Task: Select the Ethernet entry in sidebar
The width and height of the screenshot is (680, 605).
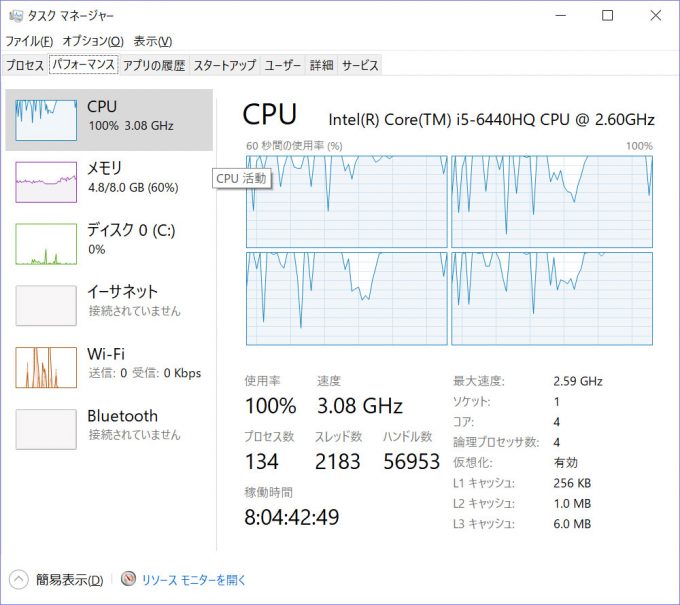Action: pos(122,300)
